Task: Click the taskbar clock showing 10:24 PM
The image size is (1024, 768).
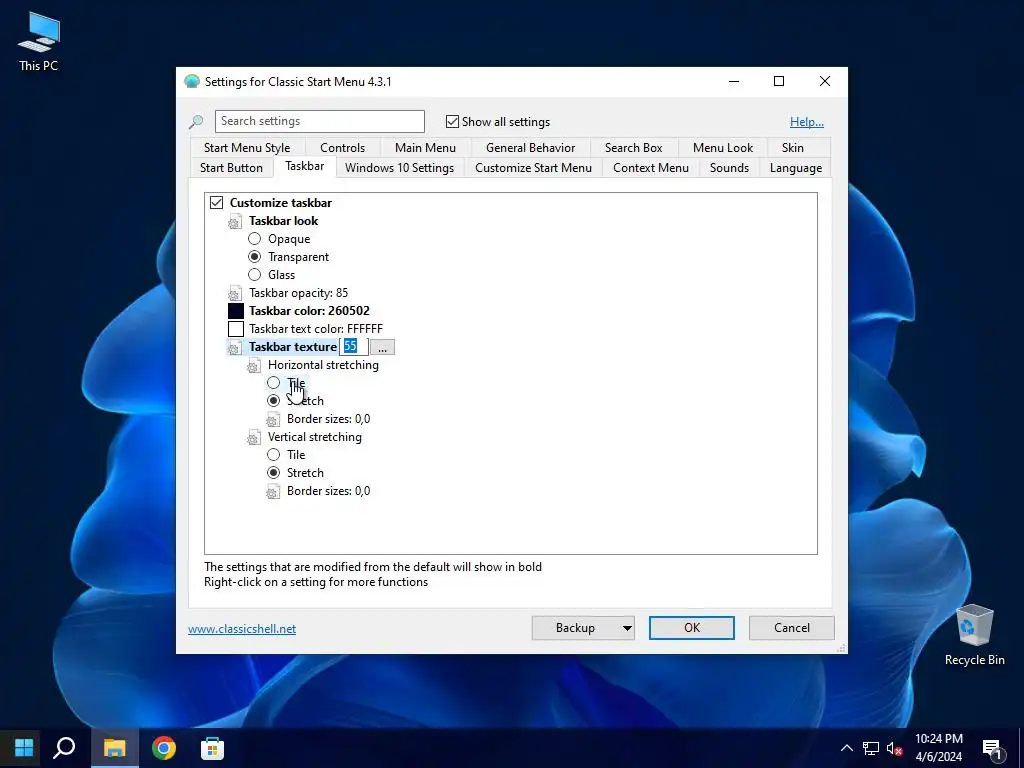Action: pyautogui.click(x=938, y=748)
